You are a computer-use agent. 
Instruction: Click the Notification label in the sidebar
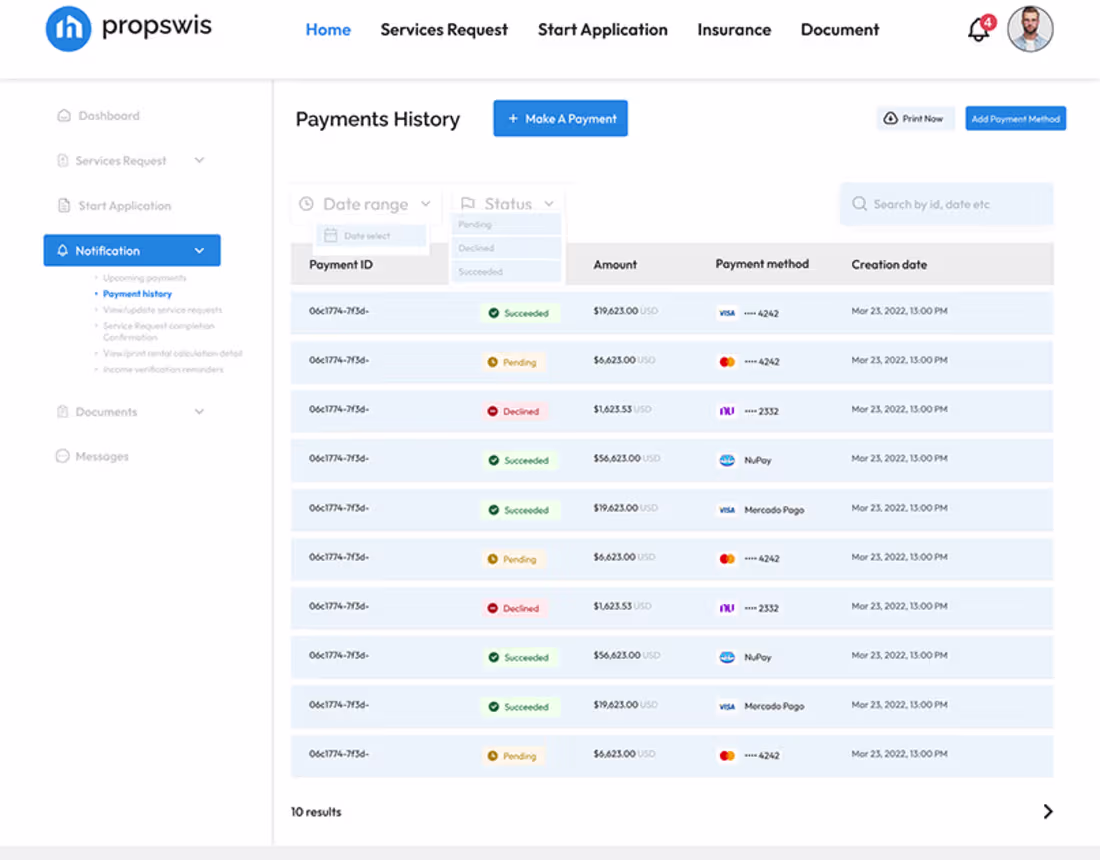click(x=107, y=250)
